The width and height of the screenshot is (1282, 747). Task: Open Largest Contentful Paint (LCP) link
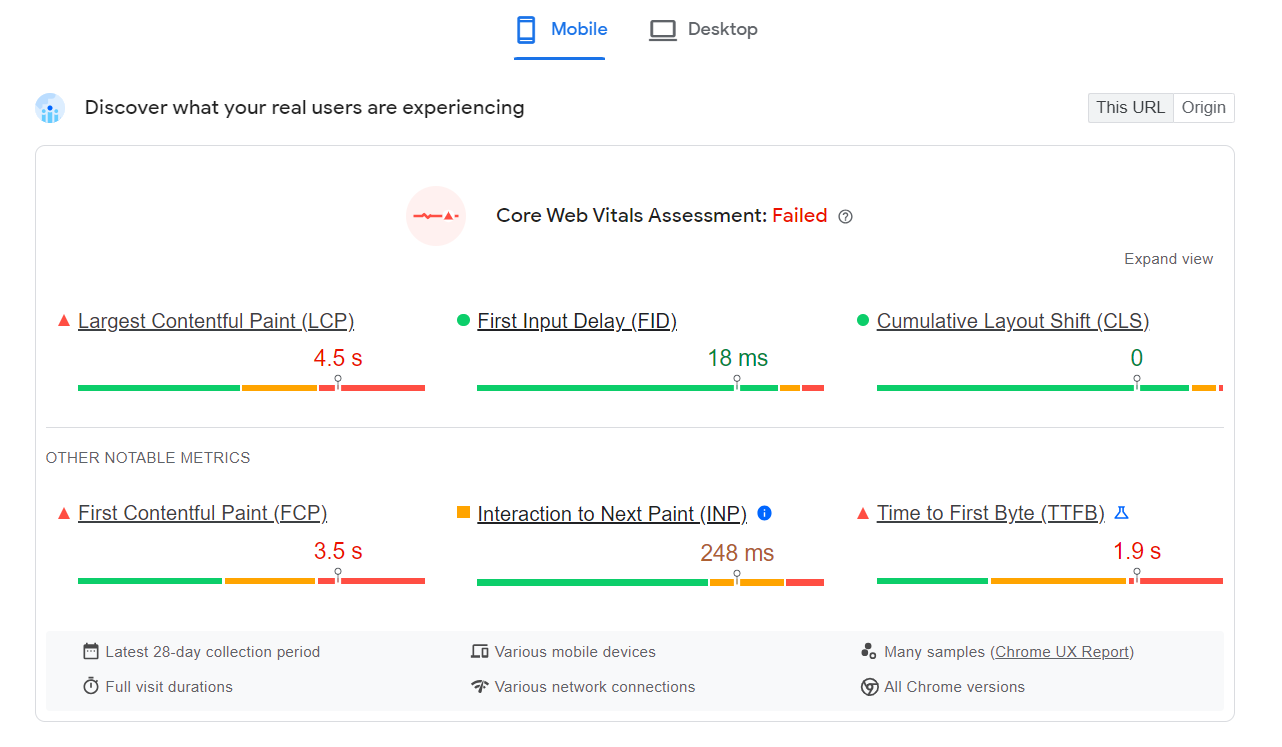tap(216, 321)
